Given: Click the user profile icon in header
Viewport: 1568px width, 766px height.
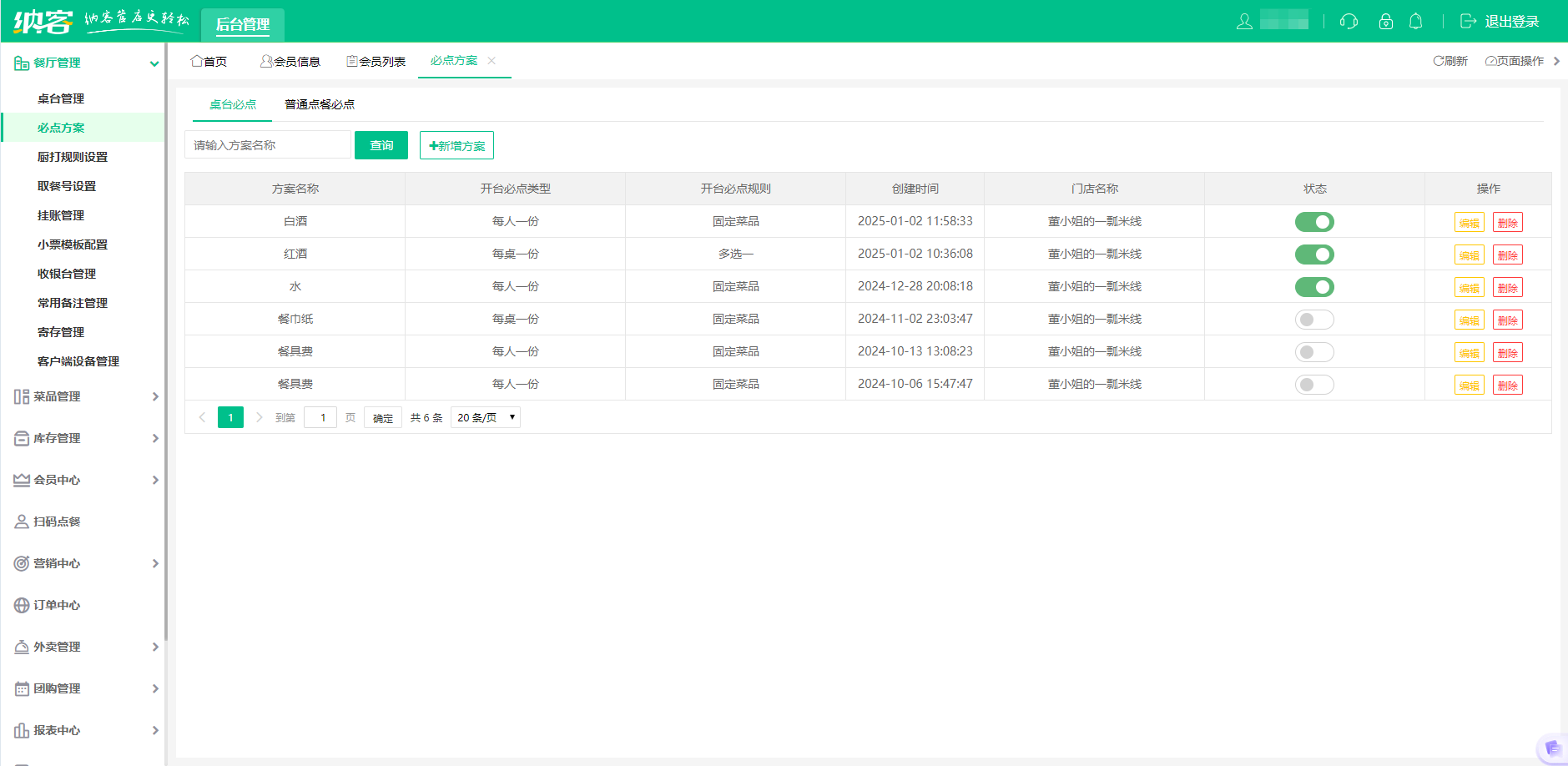Looking at the screenshot, I should tap(1244, 22).
